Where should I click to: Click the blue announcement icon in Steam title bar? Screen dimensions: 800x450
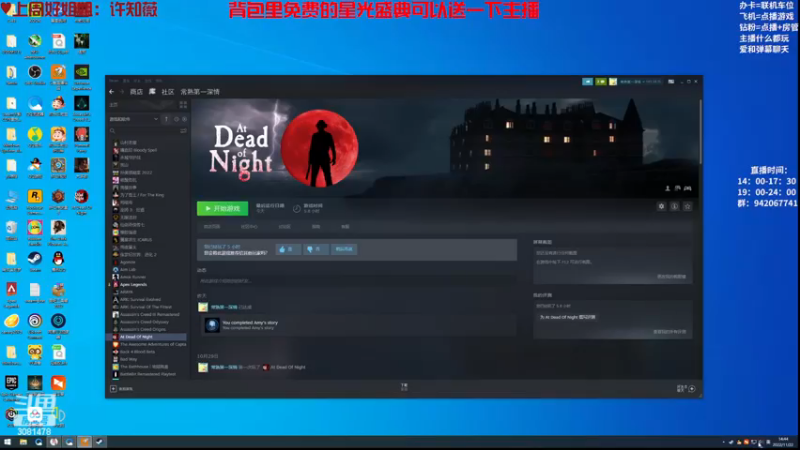tap(587, 82)
